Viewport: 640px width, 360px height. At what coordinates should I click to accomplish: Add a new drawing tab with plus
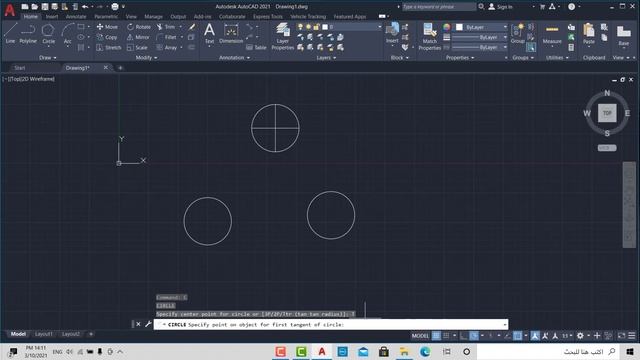pos(120,68)
